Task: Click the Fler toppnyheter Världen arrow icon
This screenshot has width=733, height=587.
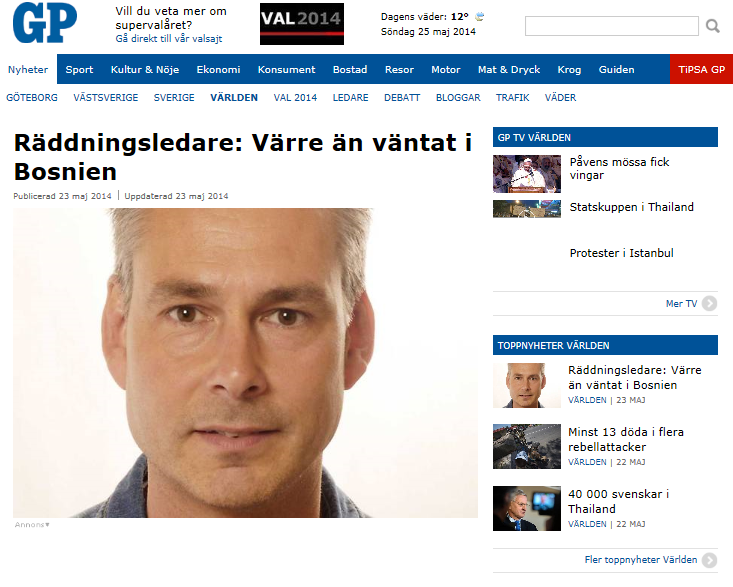Action: tap(710, 560)
